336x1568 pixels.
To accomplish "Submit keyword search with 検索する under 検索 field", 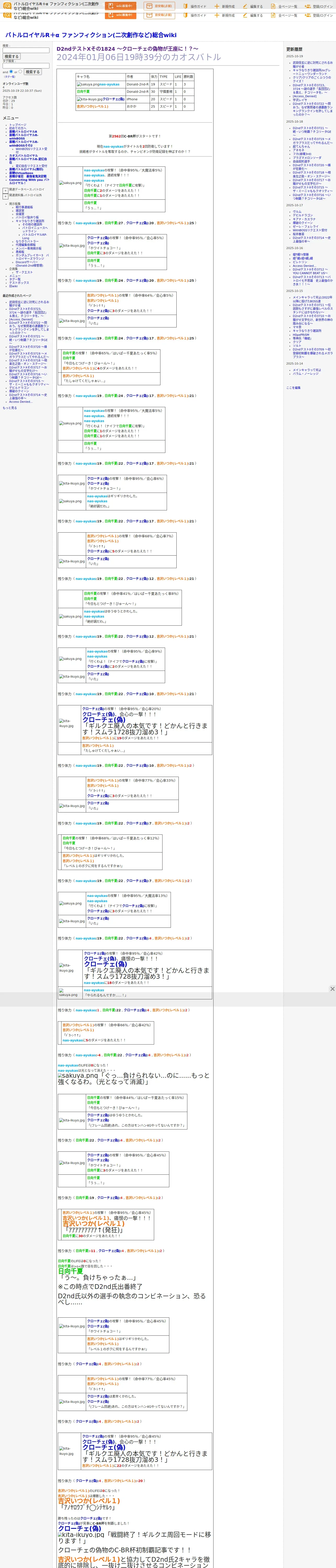I will [x=11, y=57].
